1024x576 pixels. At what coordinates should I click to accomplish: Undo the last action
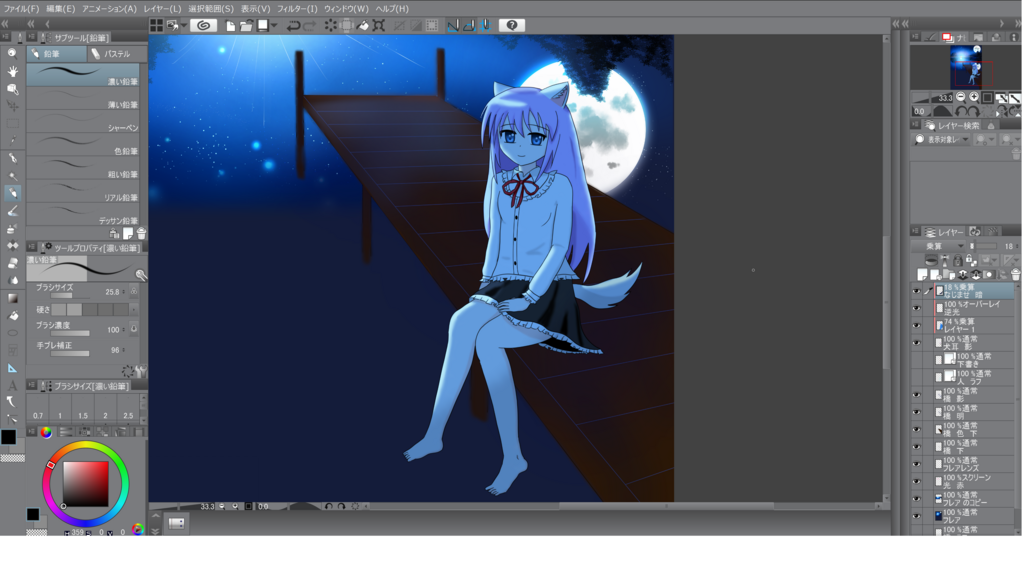click(x=293, y=25)
